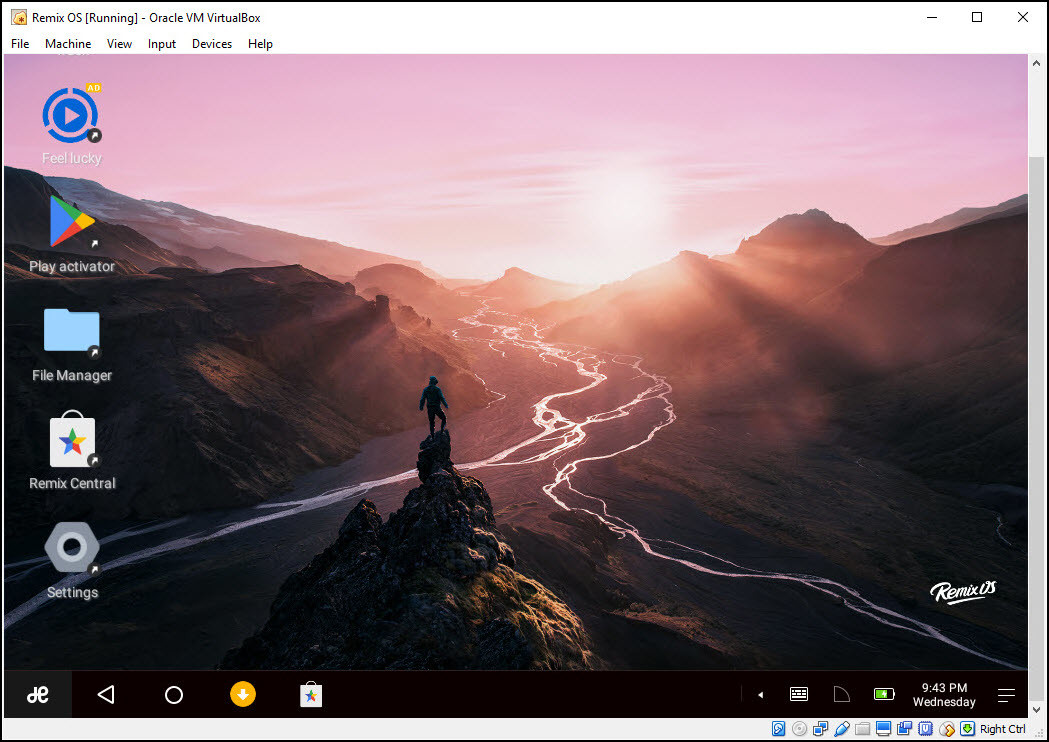Click the Right Ctrl host key label
This screenshot has height=742, width=1049.
[1002, 729]
